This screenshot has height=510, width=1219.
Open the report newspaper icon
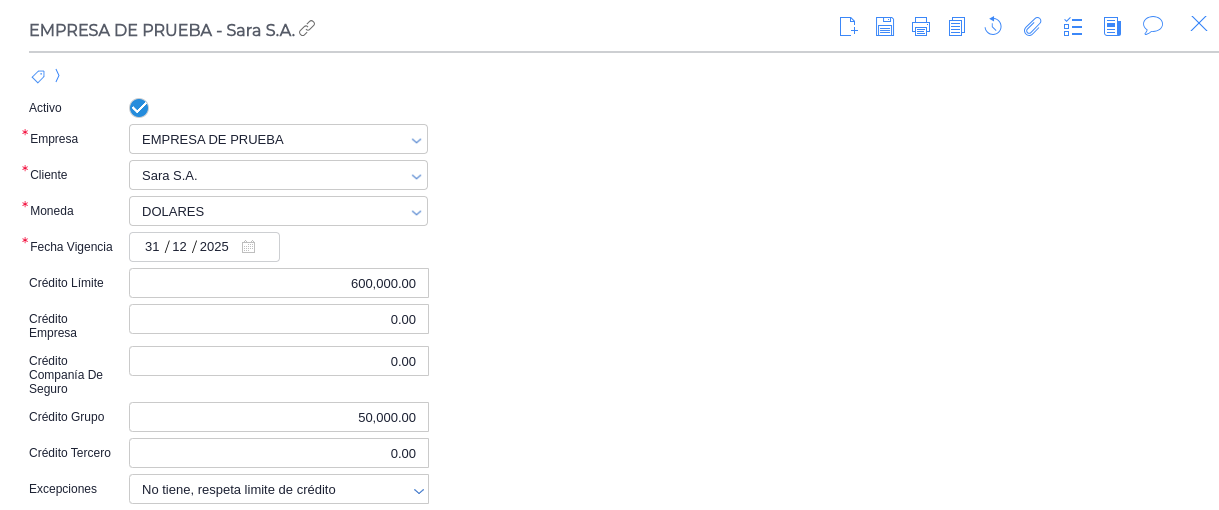(1112, 27)
